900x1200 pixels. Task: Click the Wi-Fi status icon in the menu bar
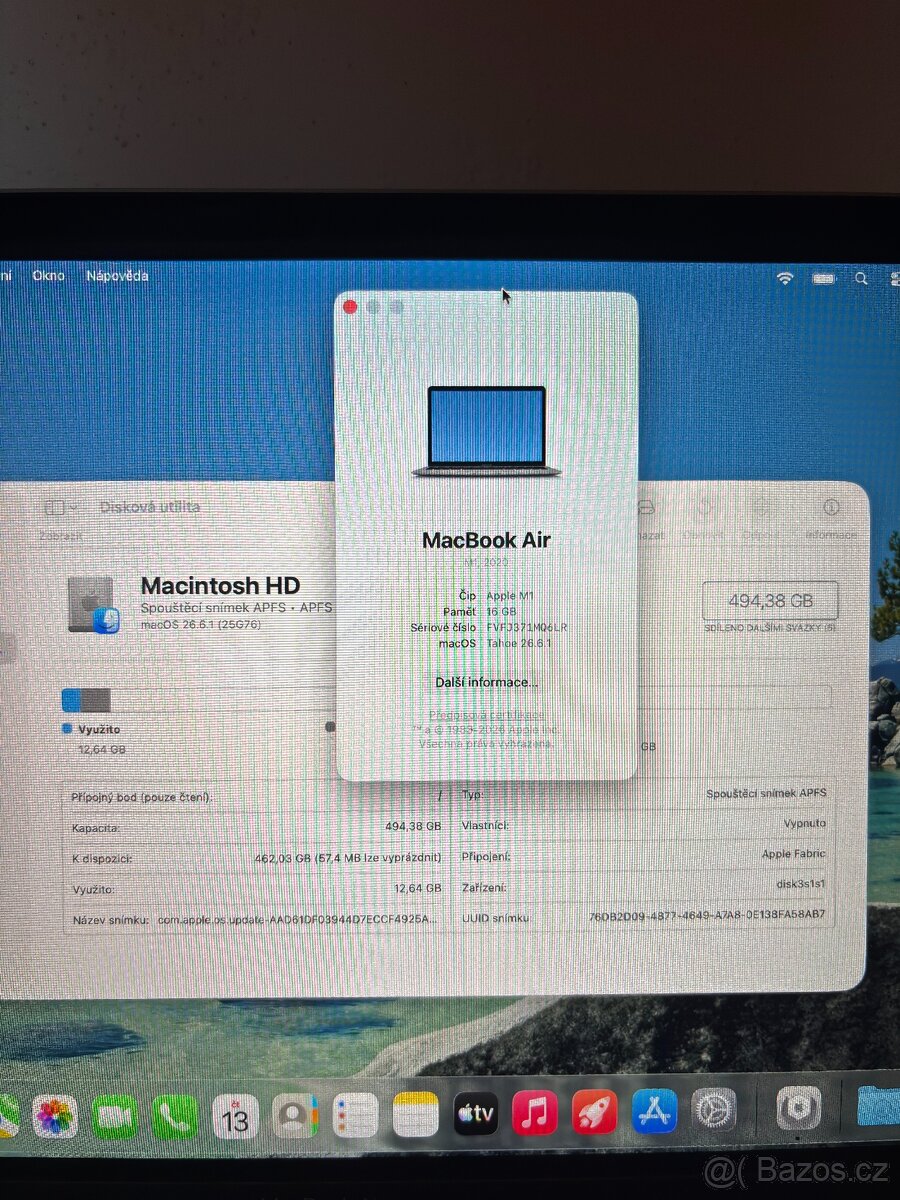(x=785, y=279)
